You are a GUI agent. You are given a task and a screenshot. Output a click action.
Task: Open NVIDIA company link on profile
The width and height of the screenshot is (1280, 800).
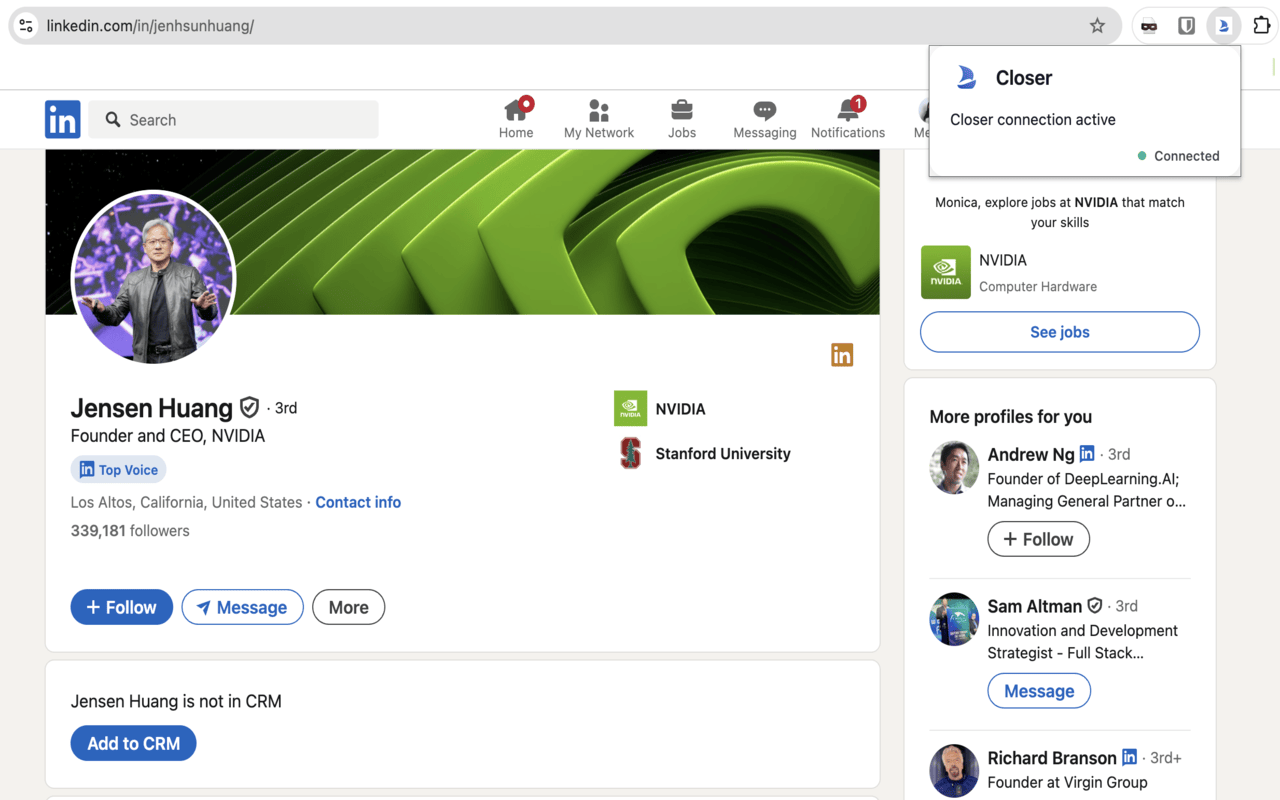pos(680,409)
